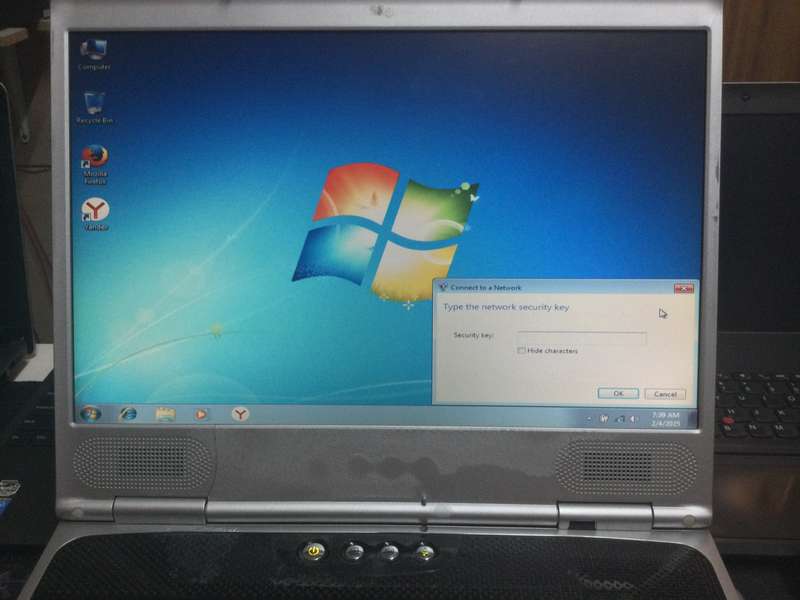The width and height of the screenshot is (800, 600).
Task: Open the taskbar clock showing 7:39 AM
Action: (x=665, y=419)
